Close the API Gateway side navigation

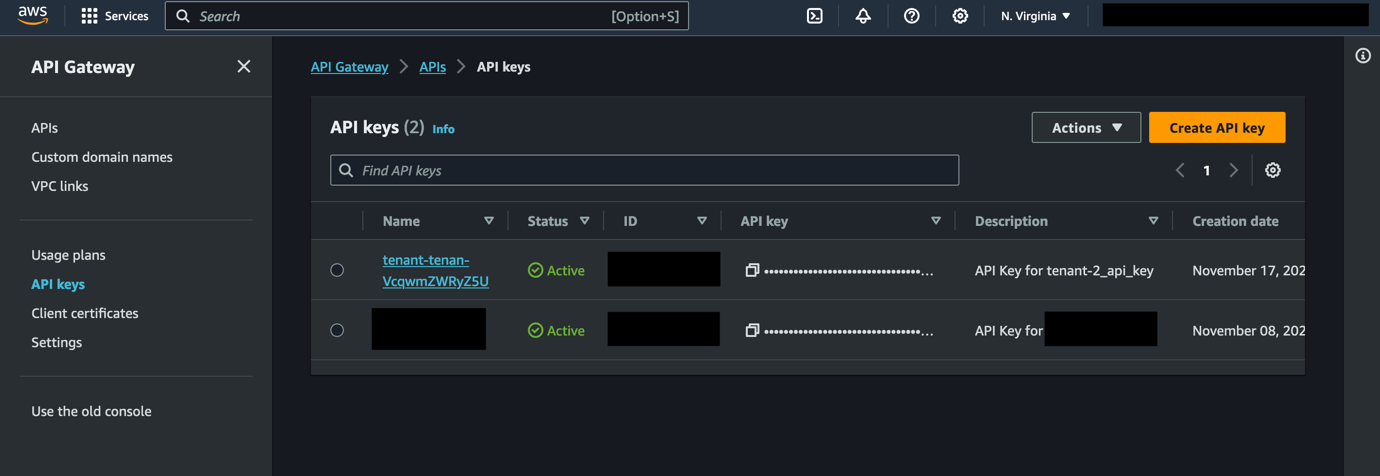point(244,66)
